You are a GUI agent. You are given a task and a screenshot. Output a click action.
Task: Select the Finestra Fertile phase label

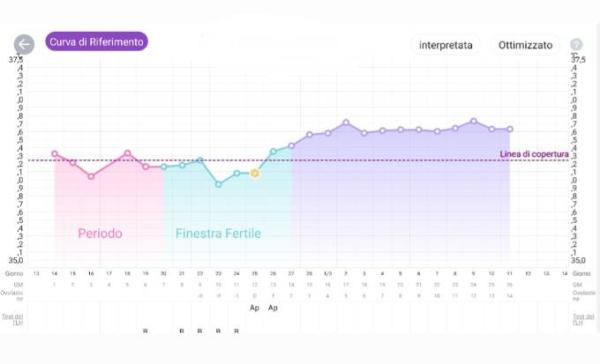point(218,233)
